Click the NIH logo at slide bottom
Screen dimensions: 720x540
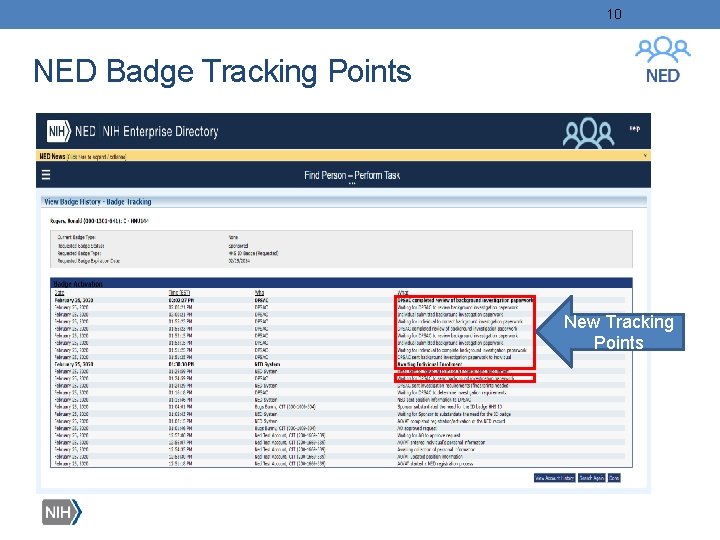[62, 512]
